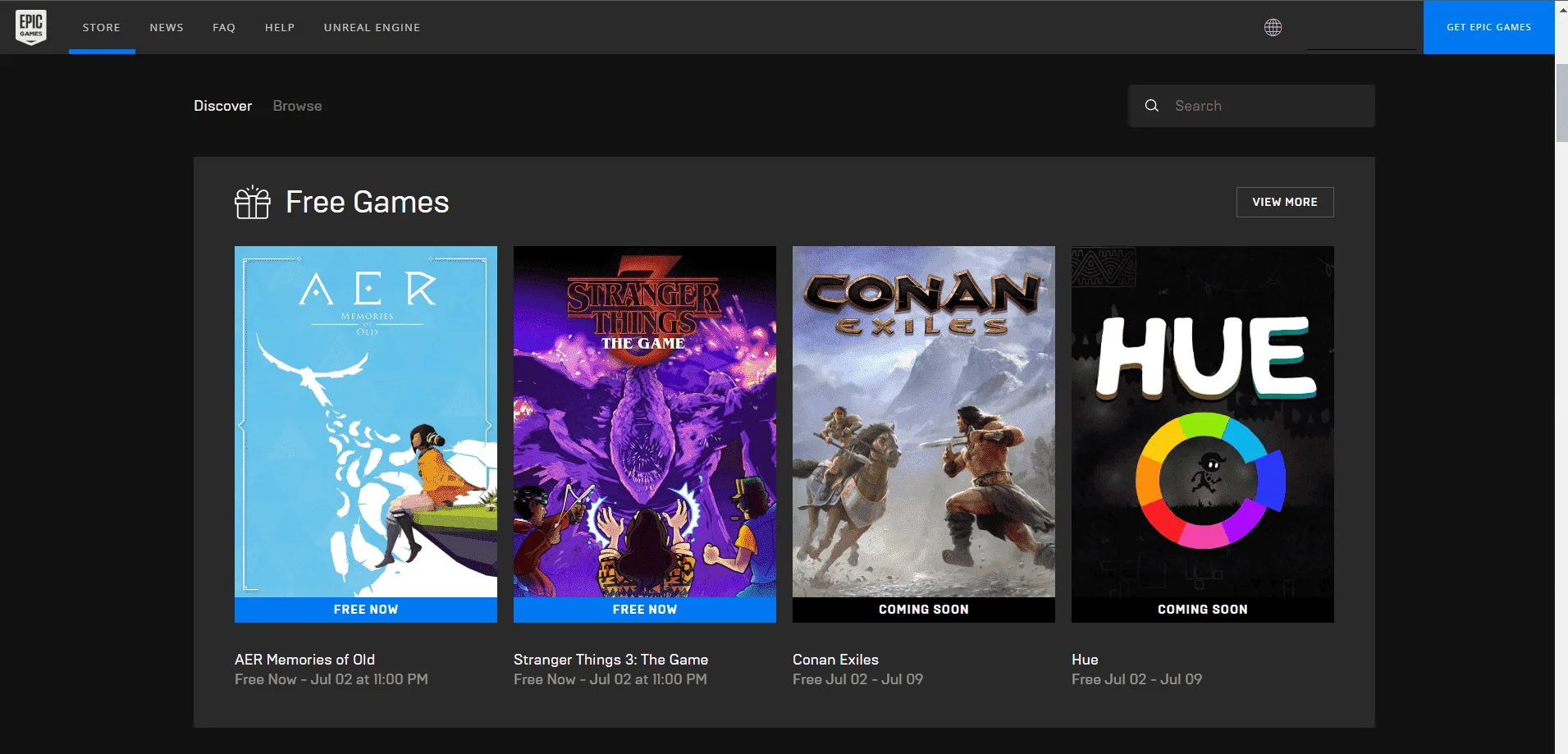Click the Get Epic Games button

point(1488,27)
